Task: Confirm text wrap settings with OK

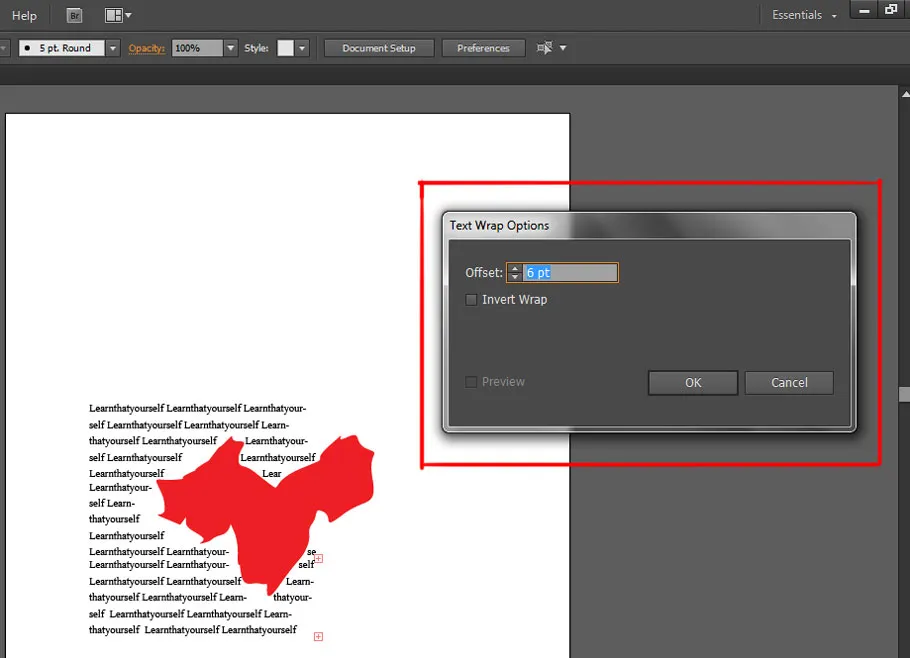Action: pos(692,382)
